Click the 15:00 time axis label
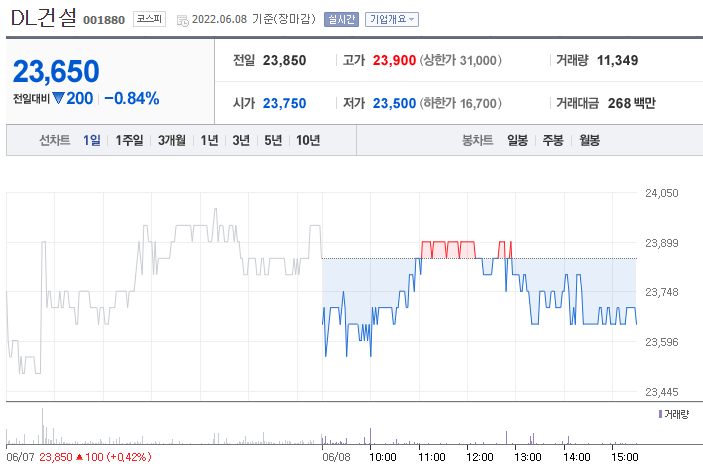This screenshot has width=703, height=475. 625,457
